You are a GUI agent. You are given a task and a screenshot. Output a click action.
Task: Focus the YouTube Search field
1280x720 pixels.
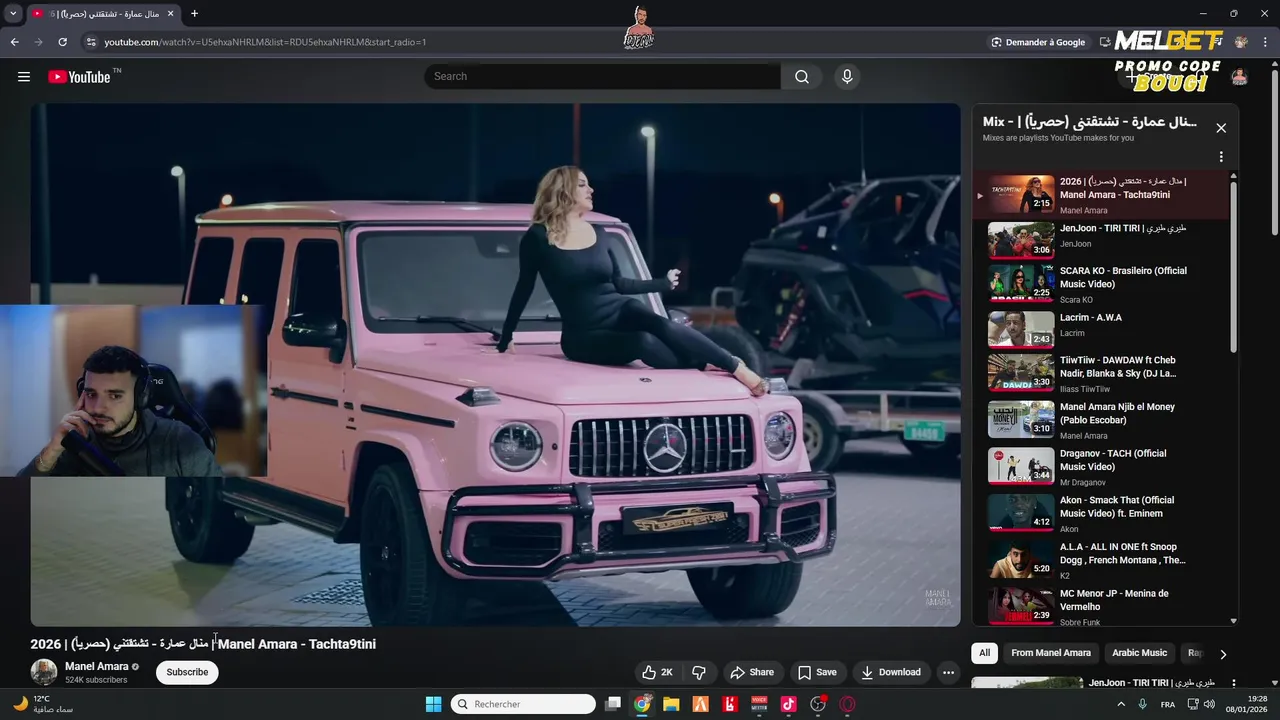[602, 77]
